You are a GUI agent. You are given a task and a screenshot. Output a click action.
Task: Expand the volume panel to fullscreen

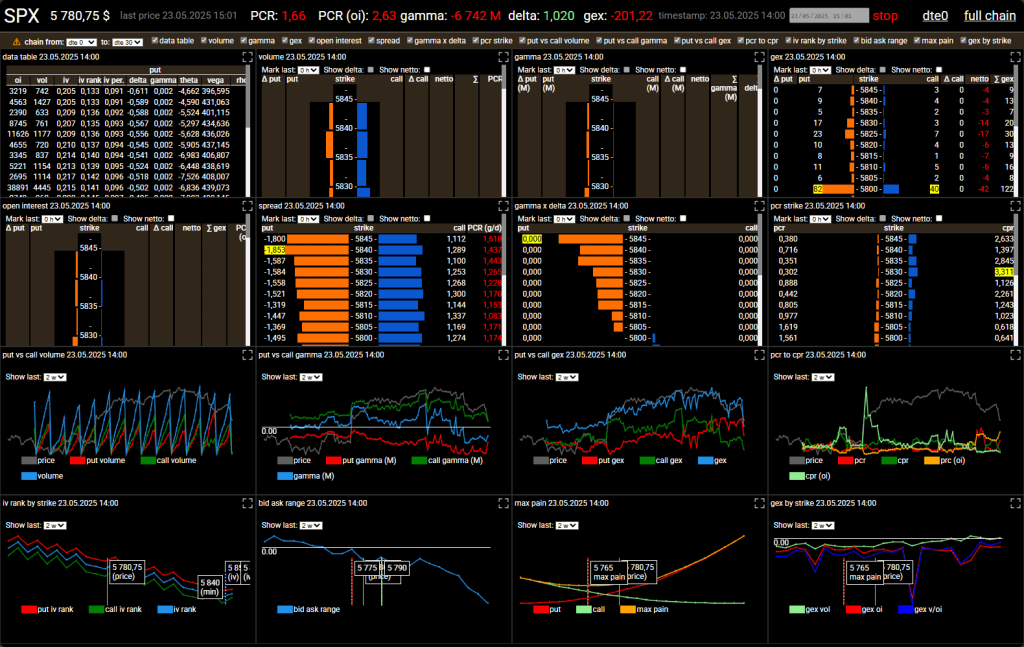(x=504, y=57)
